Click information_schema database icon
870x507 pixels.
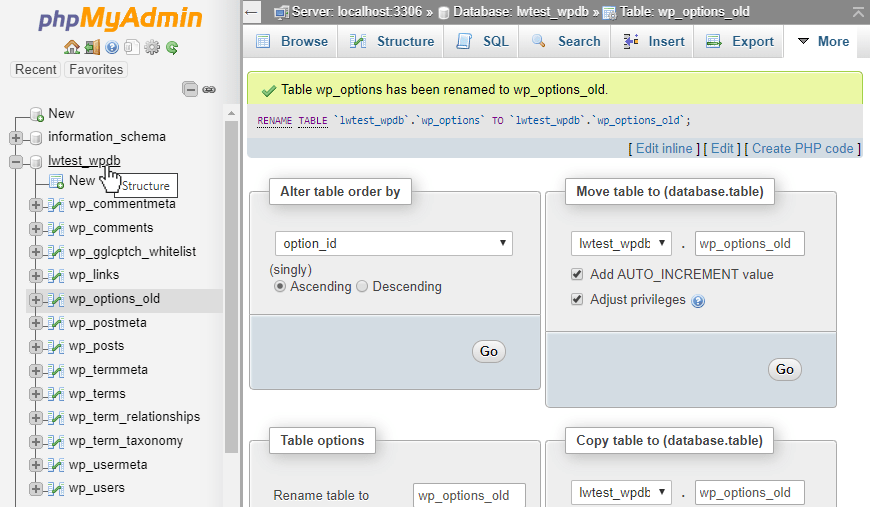point(36,137)
